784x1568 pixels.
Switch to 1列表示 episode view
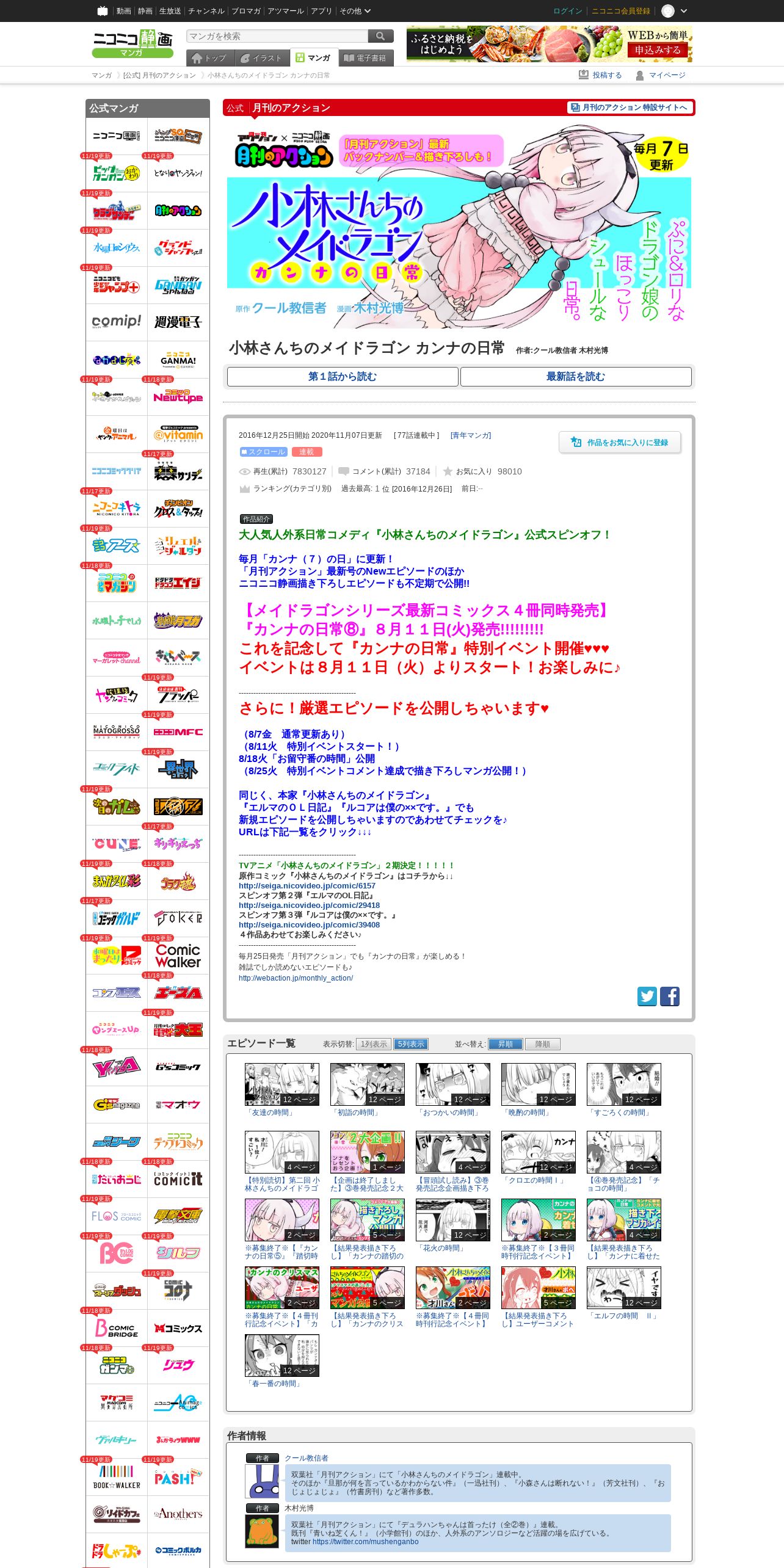click(374, 1044)
